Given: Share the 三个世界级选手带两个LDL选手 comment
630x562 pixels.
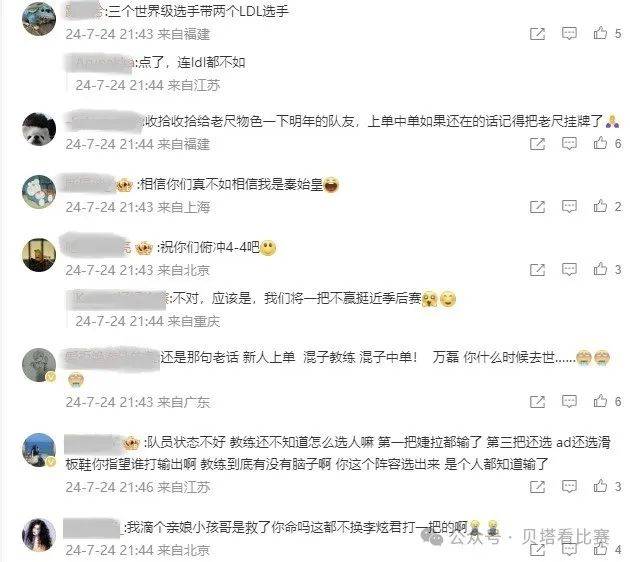Looking at the screenshot, I should click(537, 34).
